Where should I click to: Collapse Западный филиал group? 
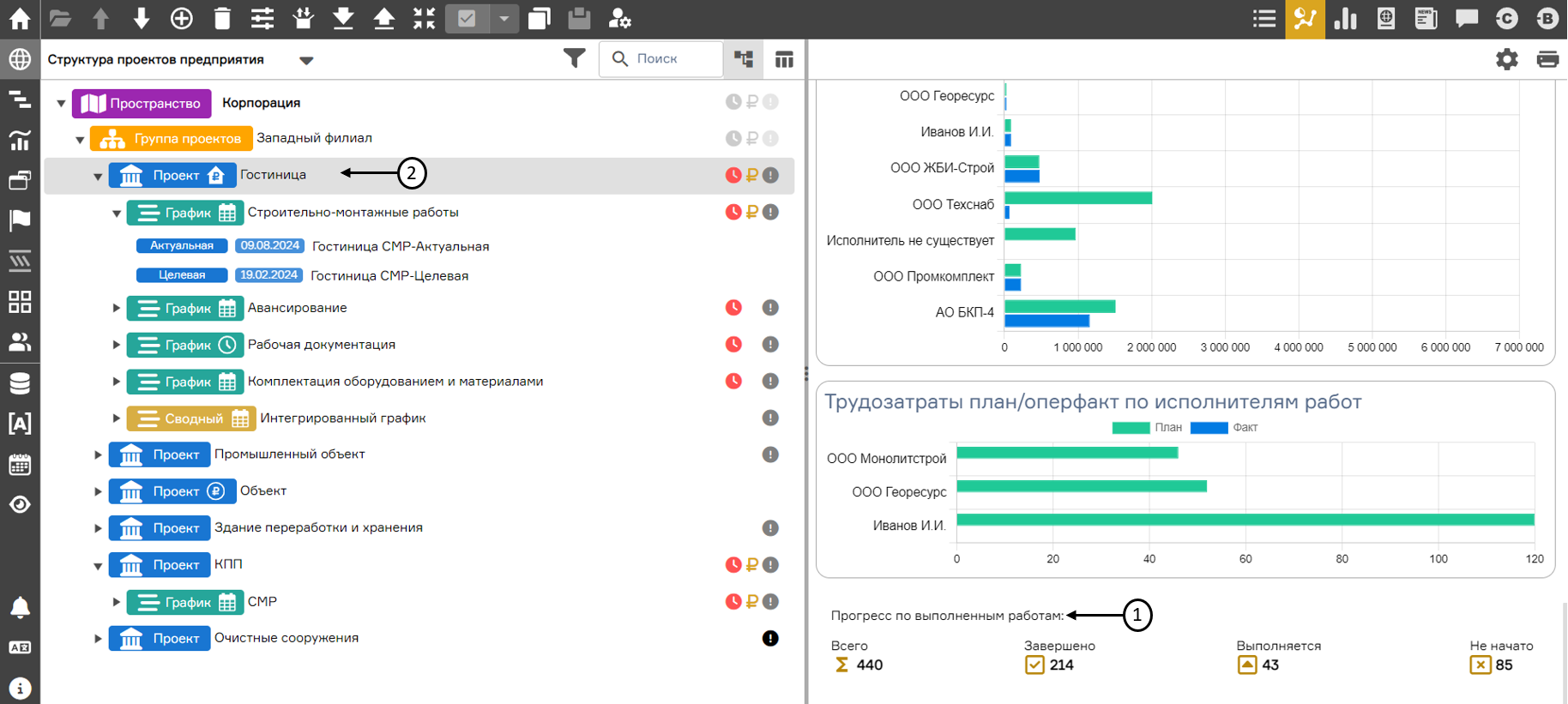tap(80, 140)
